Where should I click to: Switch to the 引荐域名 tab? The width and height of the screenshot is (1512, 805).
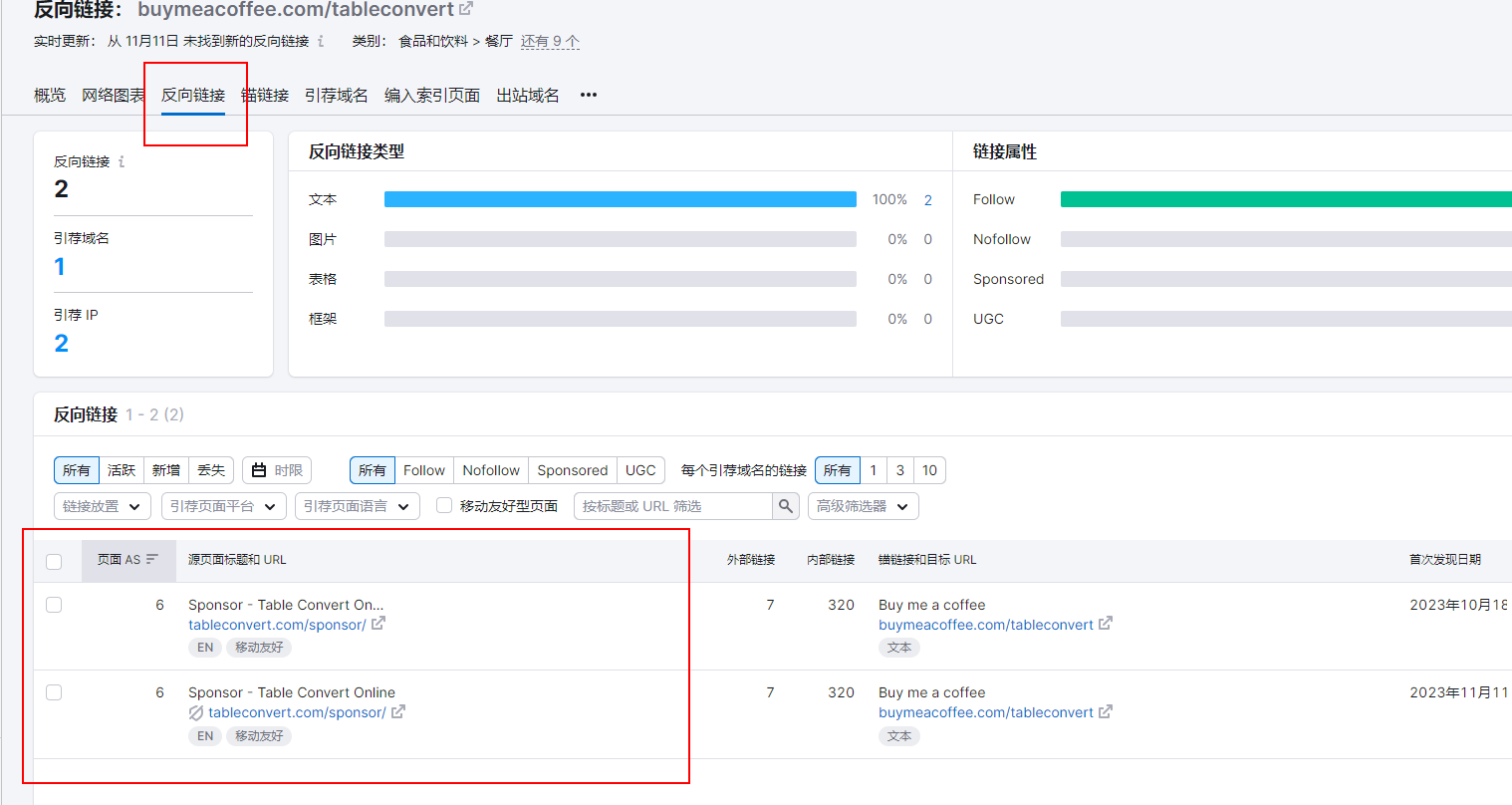[337, 95]
